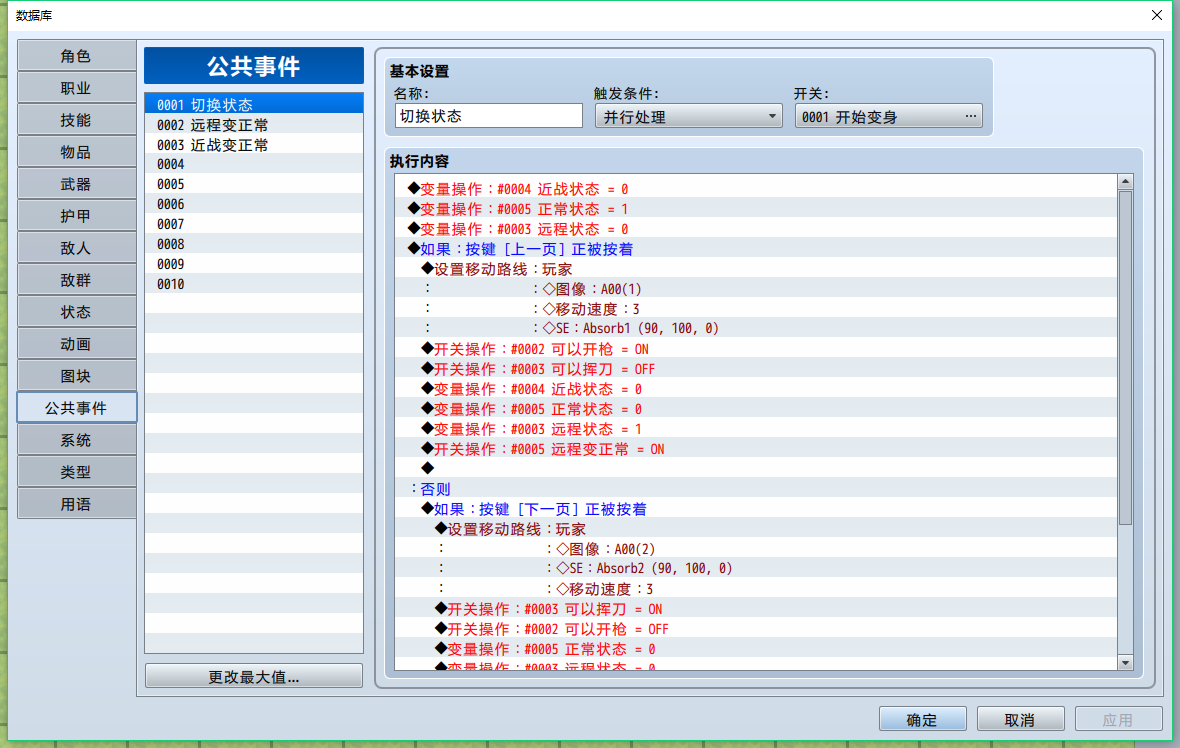Image resolution: width=1180 pixels, height=748 pixels.
Task: Click the 更改最大值 button
Action: (x=254, y=677)
